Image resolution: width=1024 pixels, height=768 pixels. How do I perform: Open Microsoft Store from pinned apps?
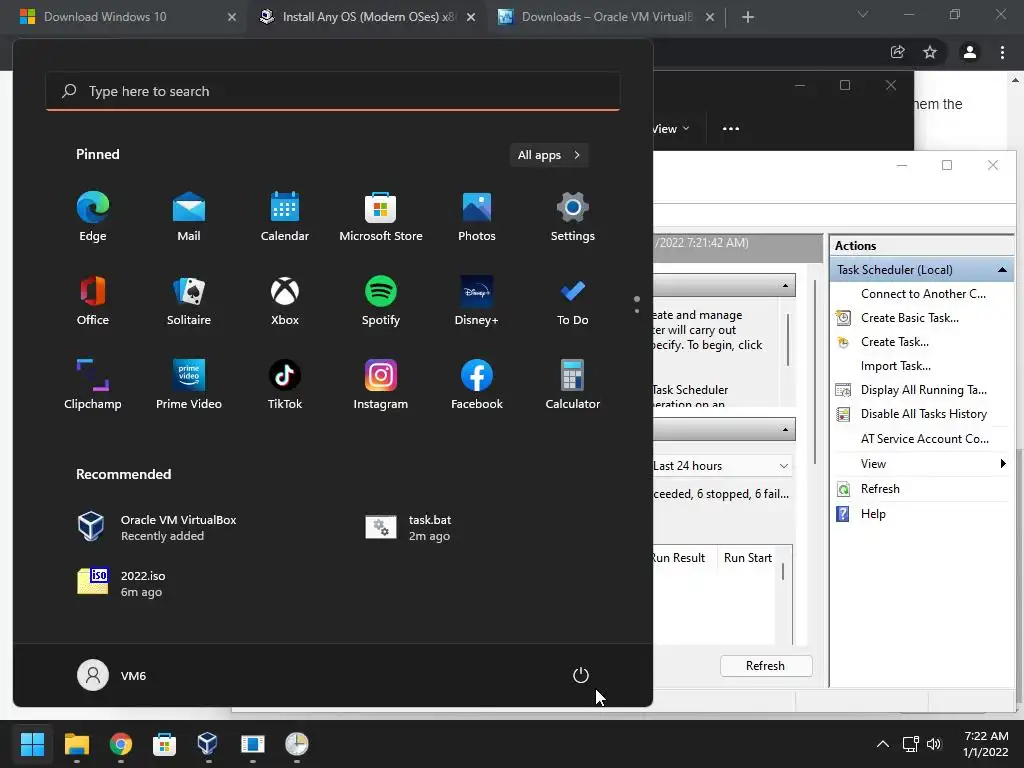tap(381, 217)
